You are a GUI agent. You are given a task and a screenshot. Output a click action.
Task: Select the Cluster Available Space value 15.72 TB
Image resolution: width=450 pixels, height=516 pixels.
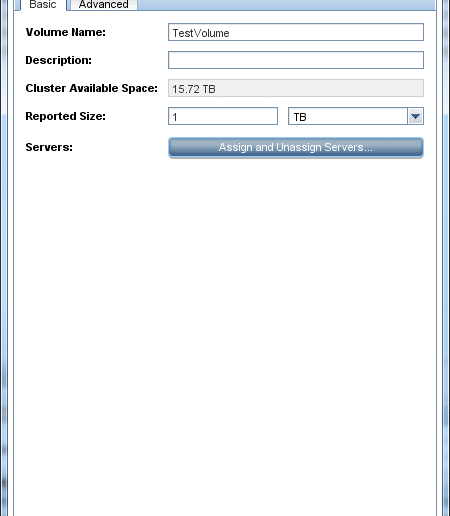pyautogui.click(x=296, y=88)
